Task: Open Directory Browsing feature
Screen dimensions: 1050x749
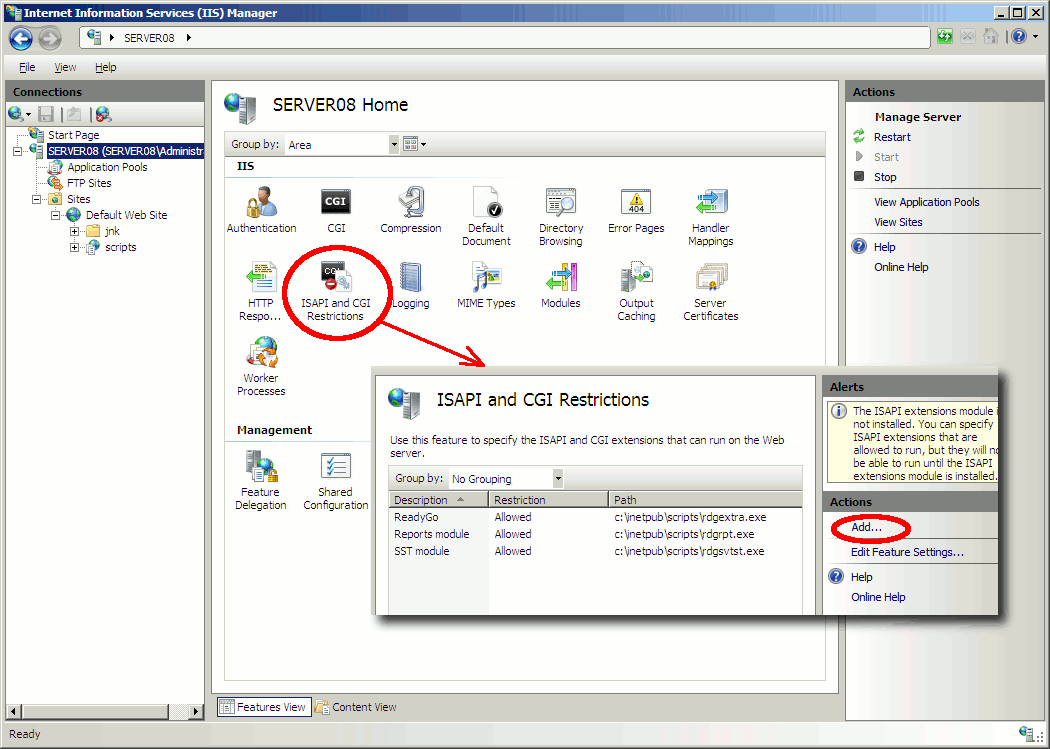Action: point(560,216)
